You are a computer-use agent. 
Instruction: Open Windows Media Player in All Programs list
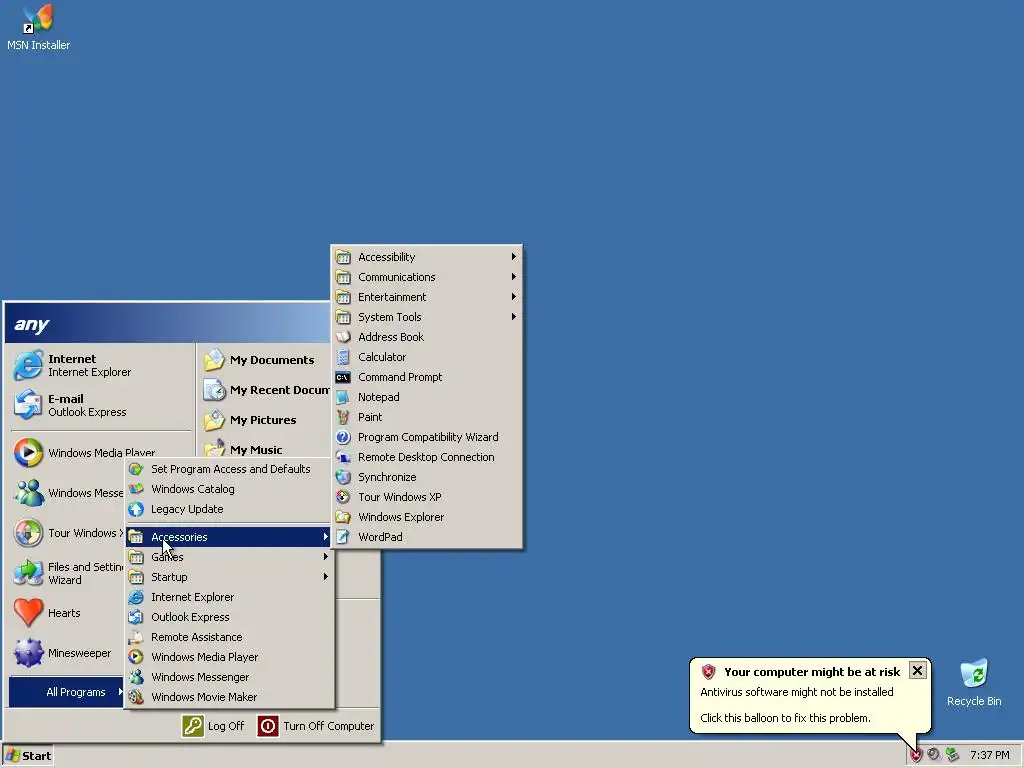(x=229, y=657)
